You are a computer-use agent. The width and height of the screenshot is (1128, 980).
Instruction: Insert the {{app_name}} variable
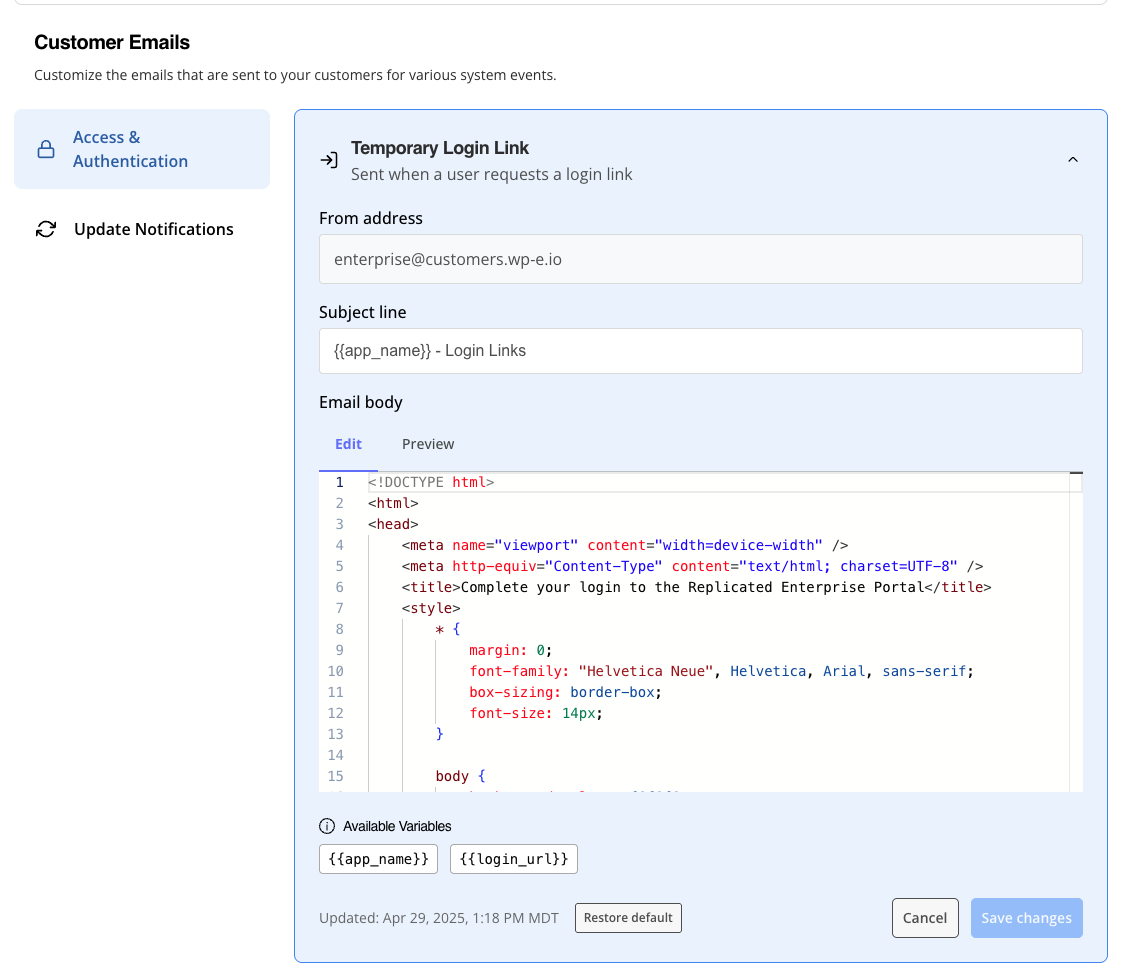coord(378,858)
